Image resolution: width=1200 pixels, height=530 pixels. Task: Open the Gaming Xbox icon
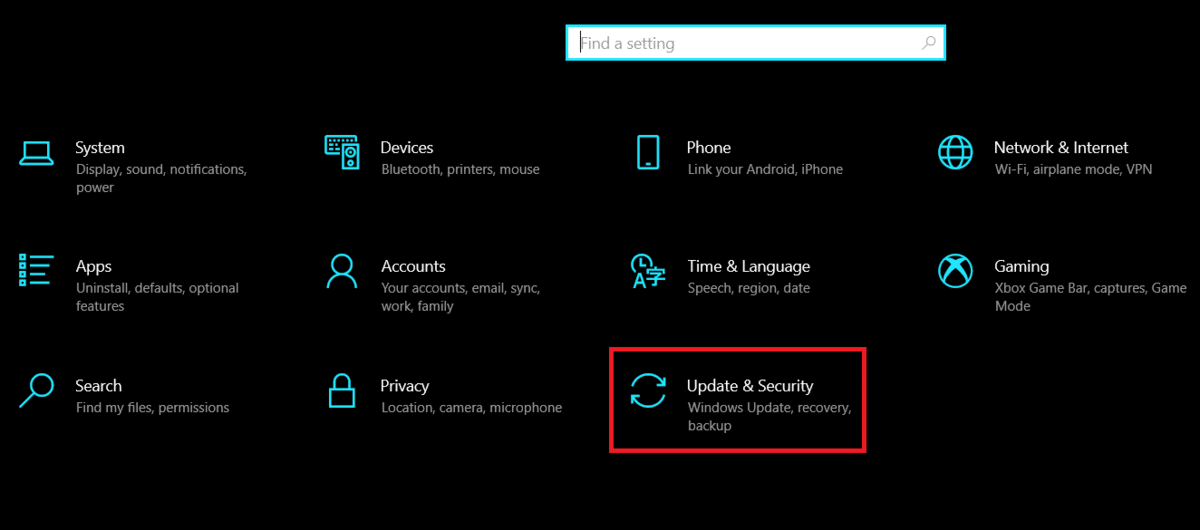(955, 270)
